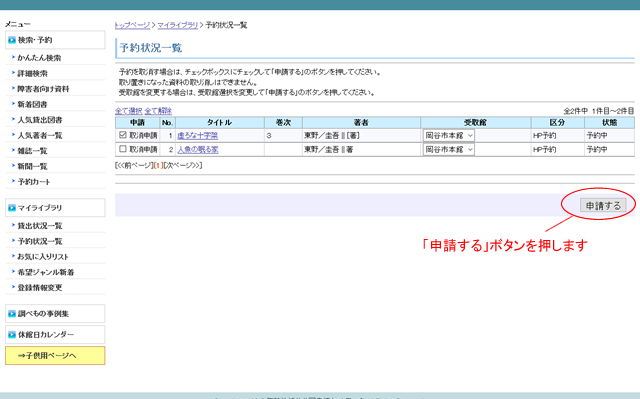Click the 受取館 column header
This screenshot has height=399, width=640.
(476, 122)
